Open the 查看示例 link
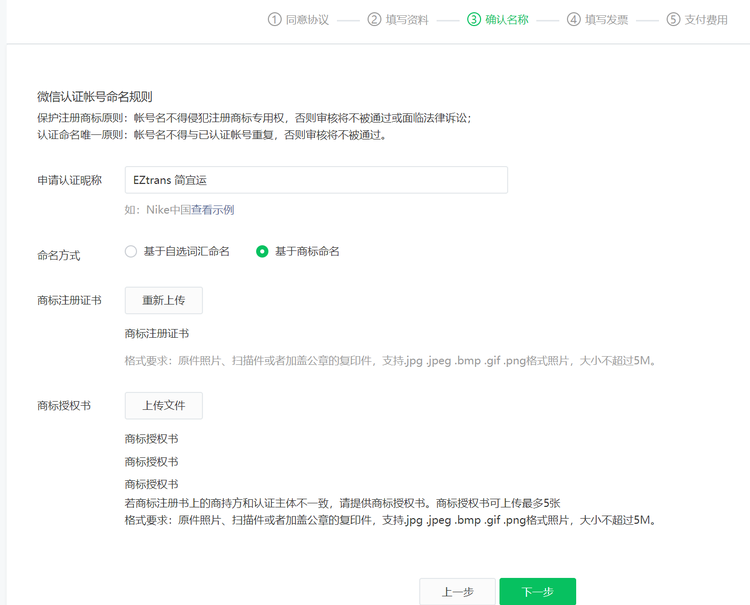This screenshot has width=750, height=605. pos(212,210)
